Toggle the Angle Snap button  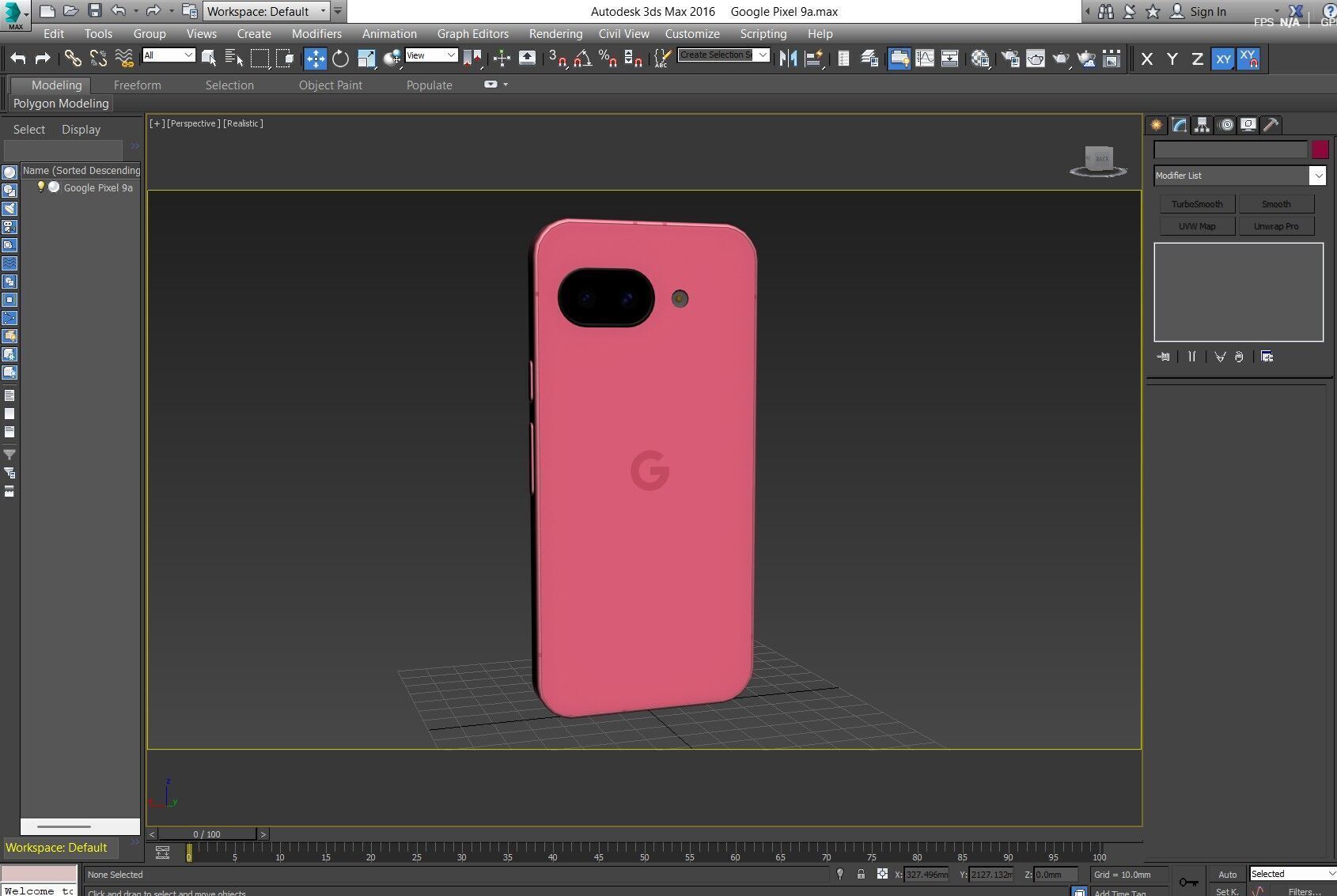pyautogui.click(x=583, y=59)
